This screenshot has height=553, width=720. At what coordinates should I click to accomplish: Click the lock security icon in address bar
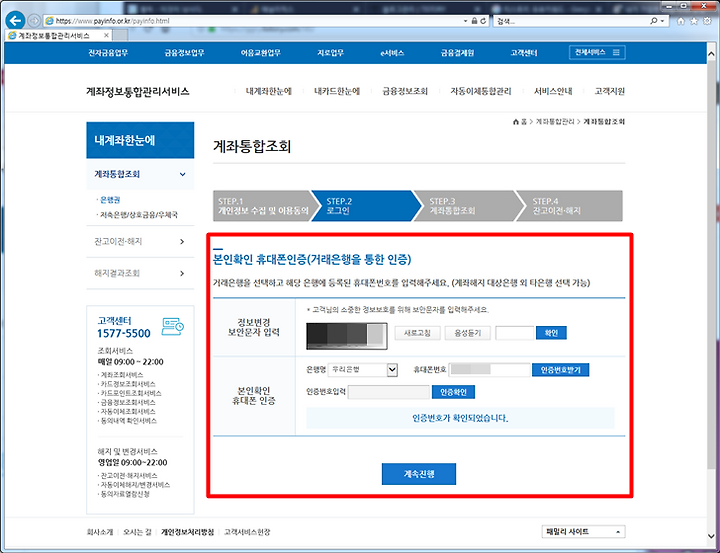click(x=474, y=21)
